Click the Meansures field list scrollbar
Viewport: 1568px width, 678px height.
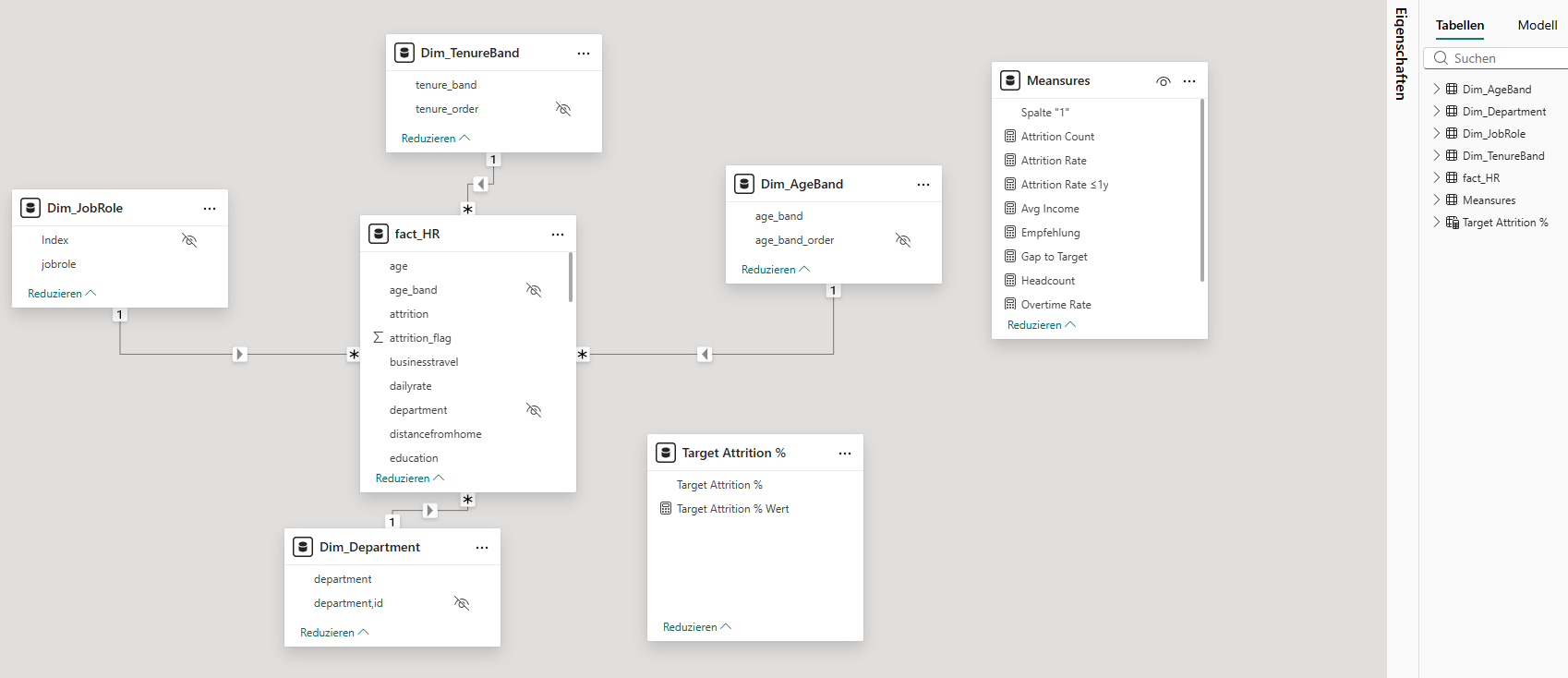[1202, 190]
